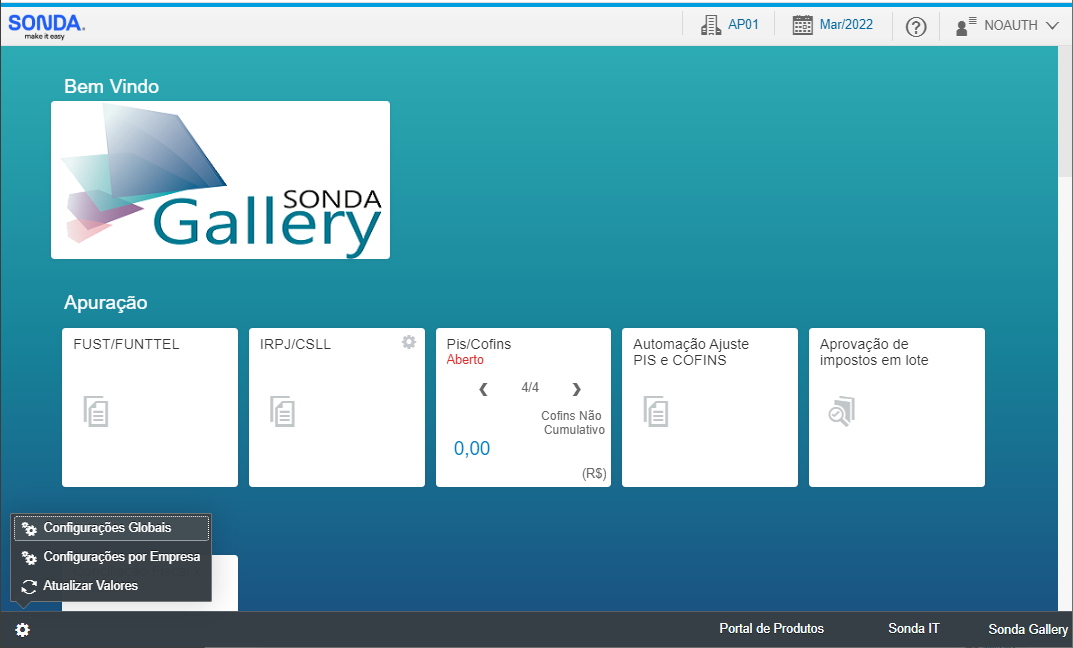The height and width of the screenshot is (648, 1073).
Task: Select Configurações Globais menu item
Action: [112, 528]
